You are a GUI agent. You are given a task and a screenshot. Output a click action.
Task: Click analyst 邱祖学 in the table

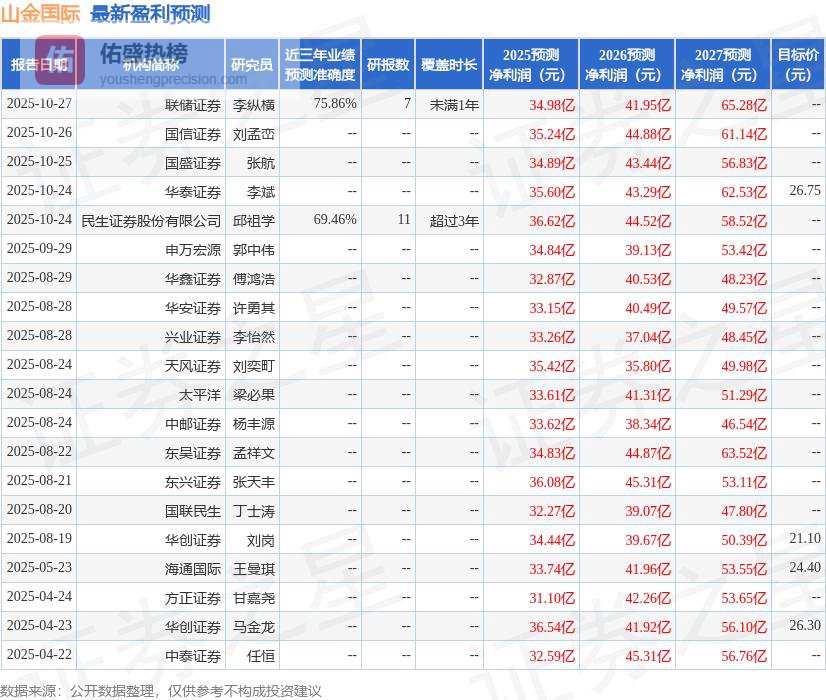pyautogui.click(x=254, y=220)
